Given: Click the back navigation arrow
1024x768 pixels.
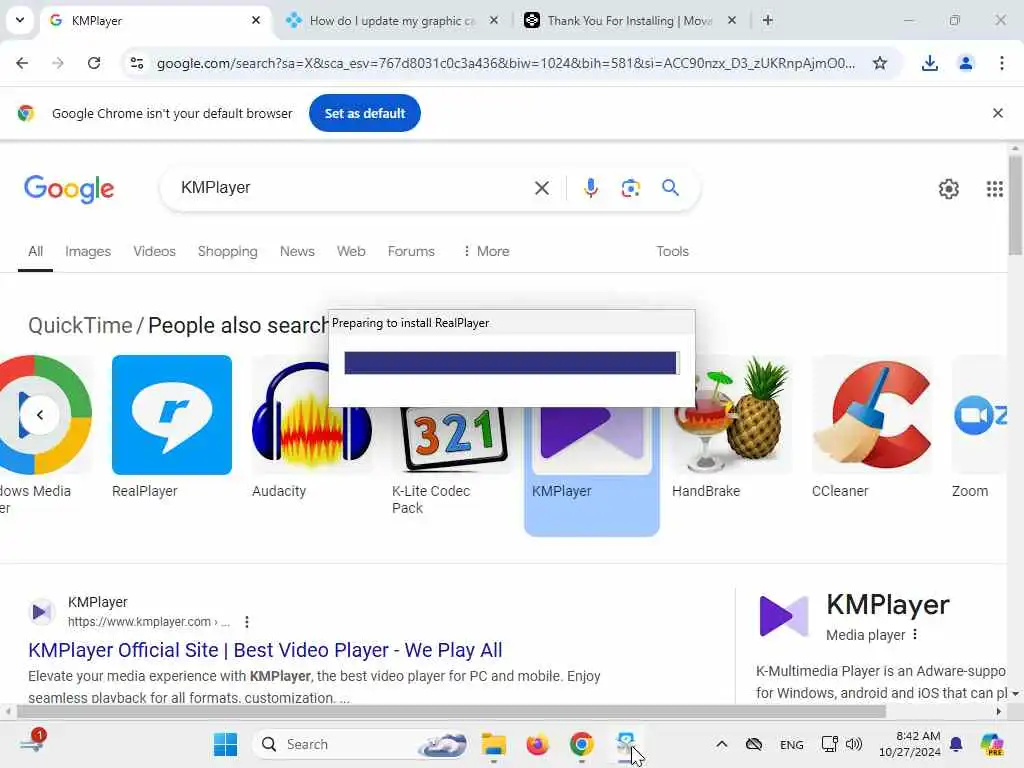Looking at the screenshot, I should [x=22, y=63].
